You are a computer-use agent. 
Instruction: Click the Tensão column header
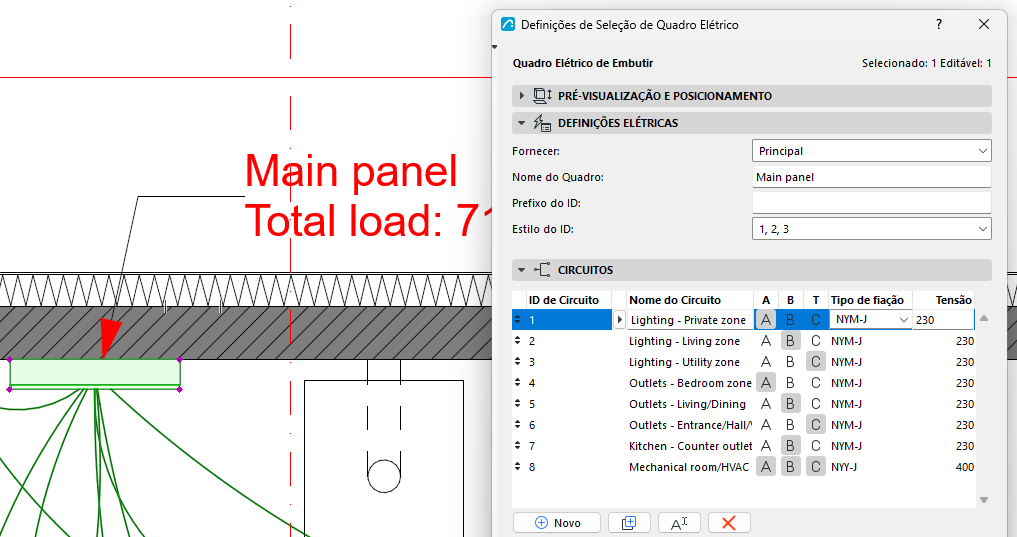(x=944, y=300)
